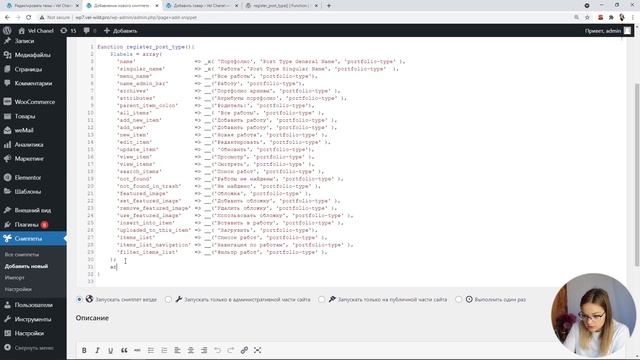The image size is (640, 360).
Task: Open the Комментарии menu
Action: (x=33, y=83)
